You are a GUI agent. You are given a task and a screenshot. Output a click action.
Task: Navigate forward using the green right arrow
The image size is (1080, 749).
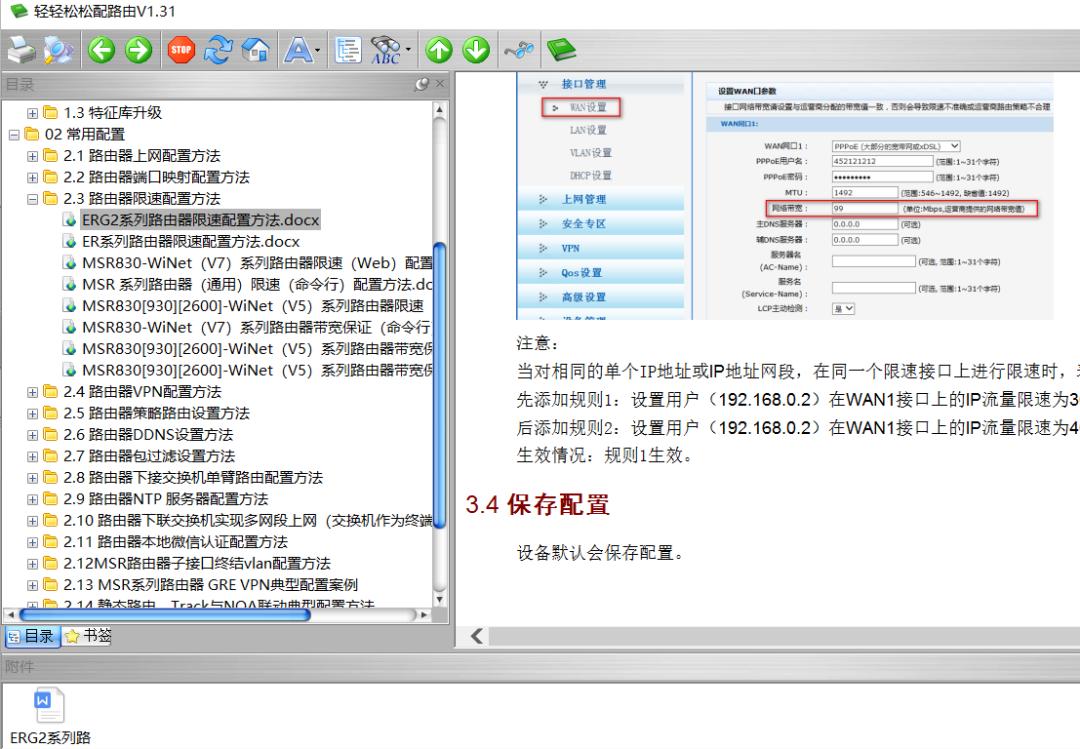click(x=136, y=49)
